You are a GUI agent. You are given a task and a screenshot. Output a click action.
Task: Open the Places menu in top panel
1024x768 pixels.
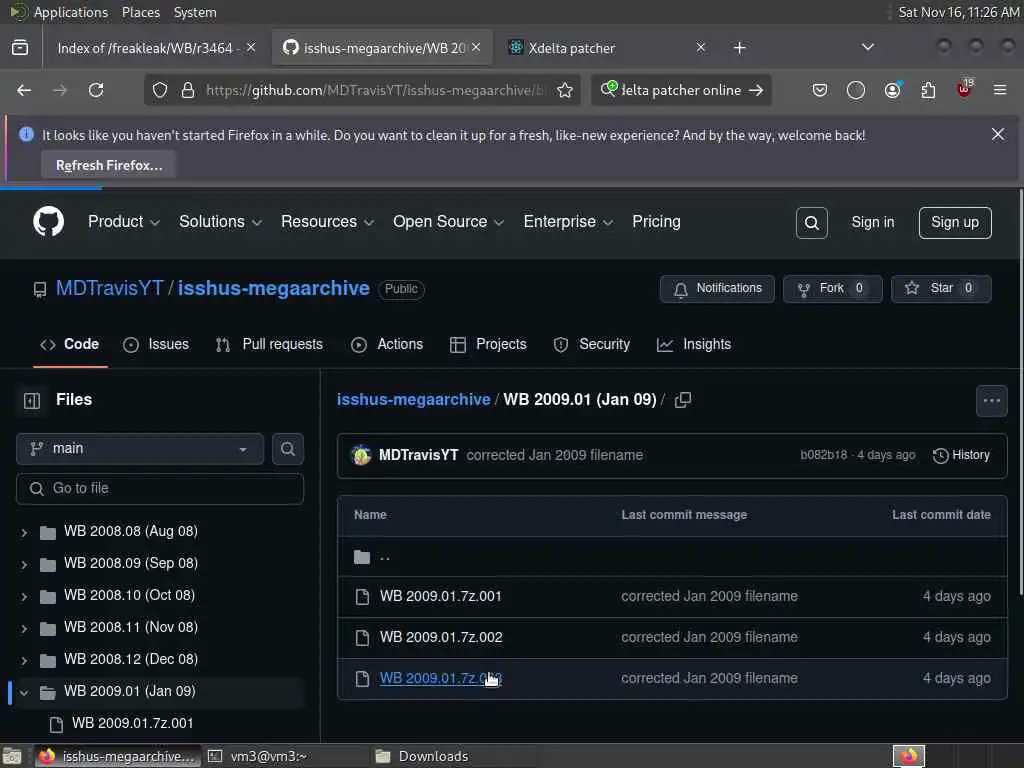140,12
